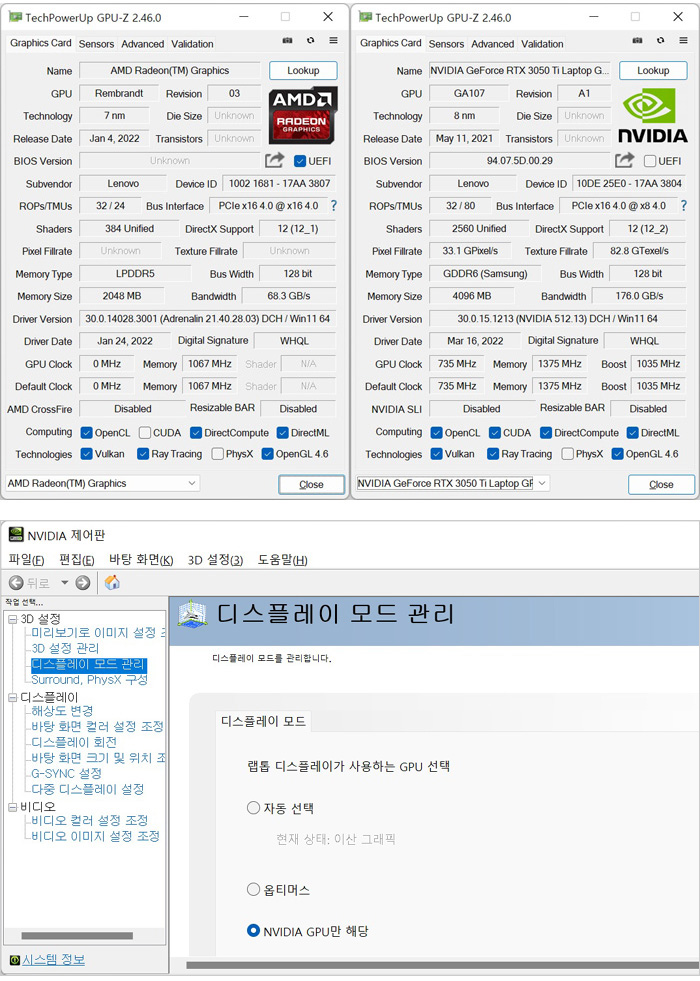
Task: Select 디스플레이 모드 tab
Action: (263, 721)
